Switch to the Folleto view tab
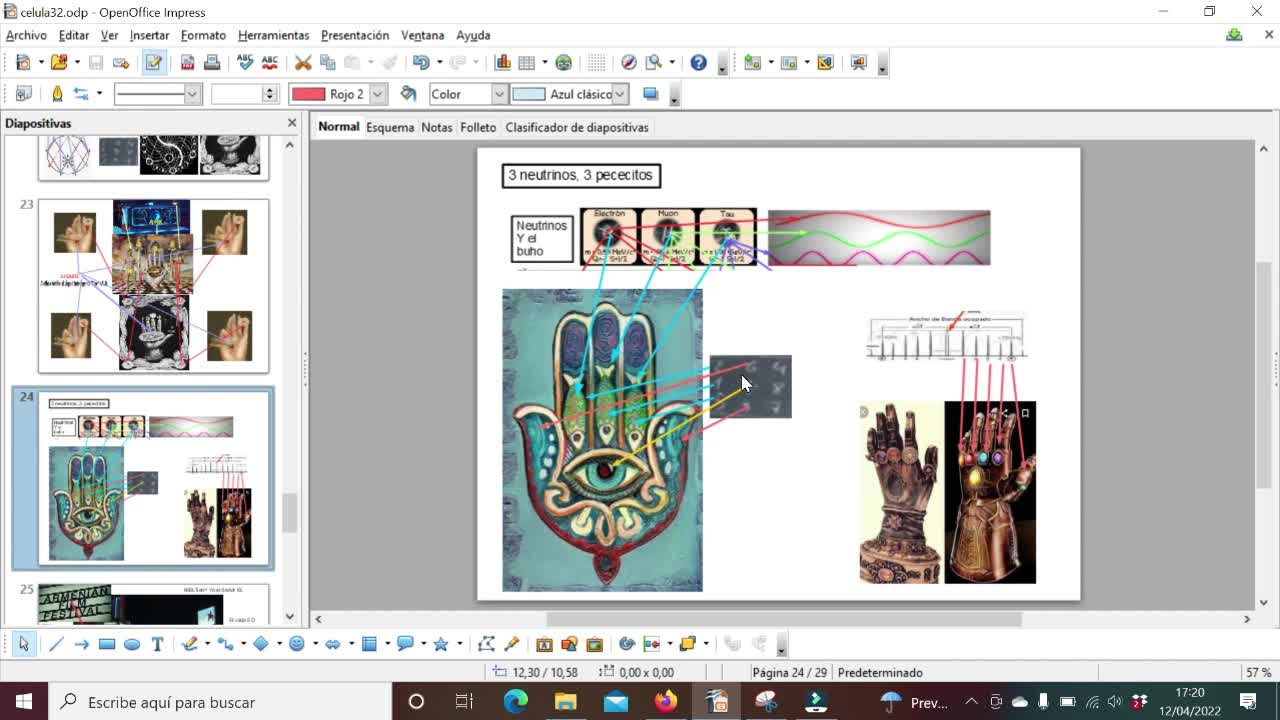This screenshot has width=1280, height=720. pyautogui.click(x=478, y=127)
